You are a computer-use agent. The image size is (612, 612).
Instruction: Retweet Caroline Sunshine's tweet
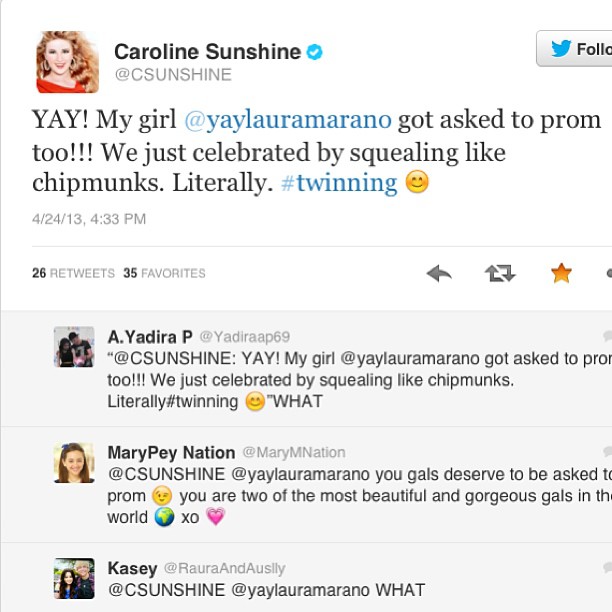point(499,272)
